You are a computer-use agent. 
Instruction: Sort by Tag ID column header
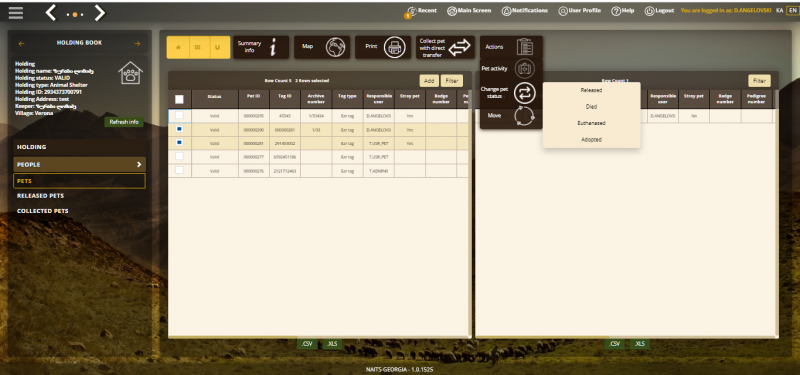tap(285, 98)
